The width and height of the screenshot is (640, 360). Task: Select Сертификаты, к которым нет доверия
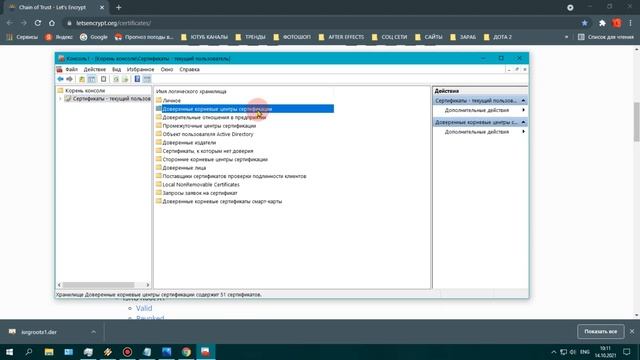pyautogui.click(x=204, y=151)
